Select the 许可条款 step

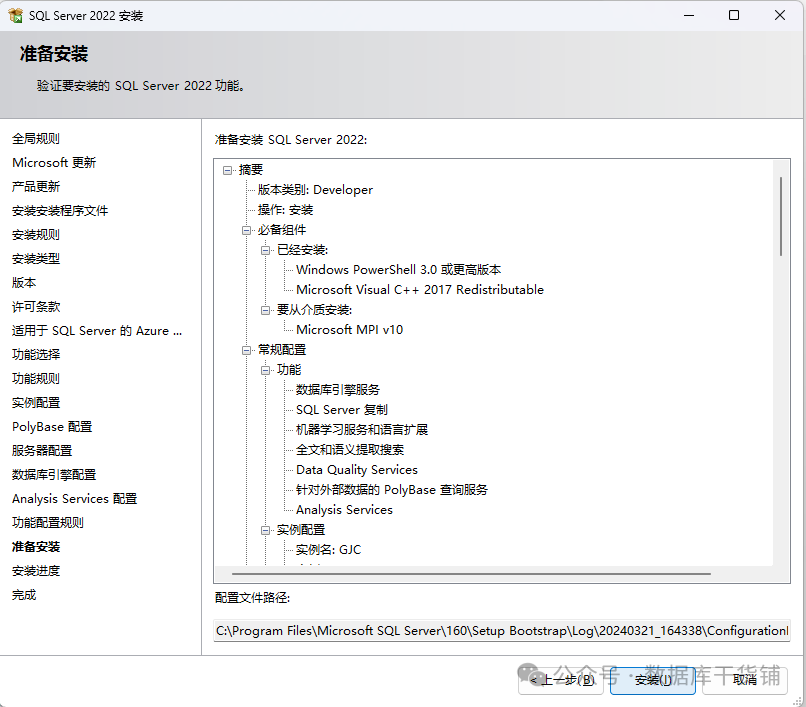(35, 307)
